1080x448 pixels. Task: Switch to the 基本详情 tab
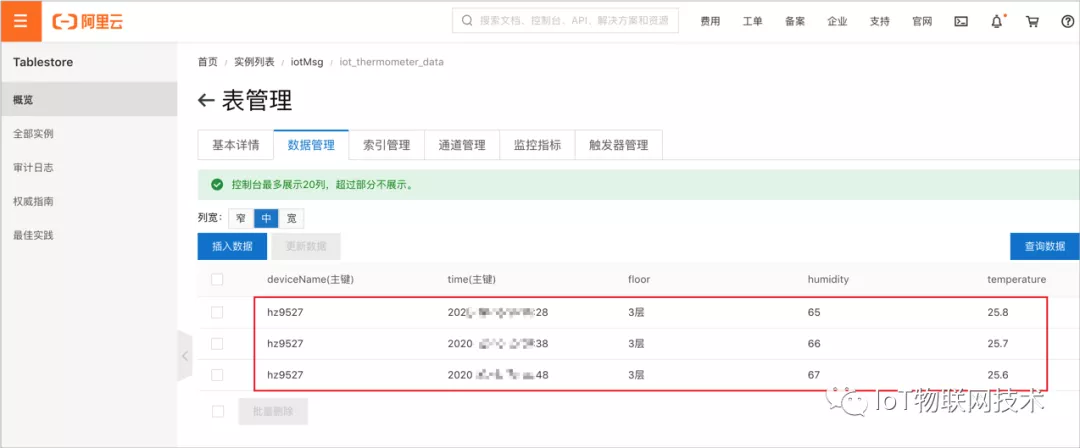pos(236,145)
